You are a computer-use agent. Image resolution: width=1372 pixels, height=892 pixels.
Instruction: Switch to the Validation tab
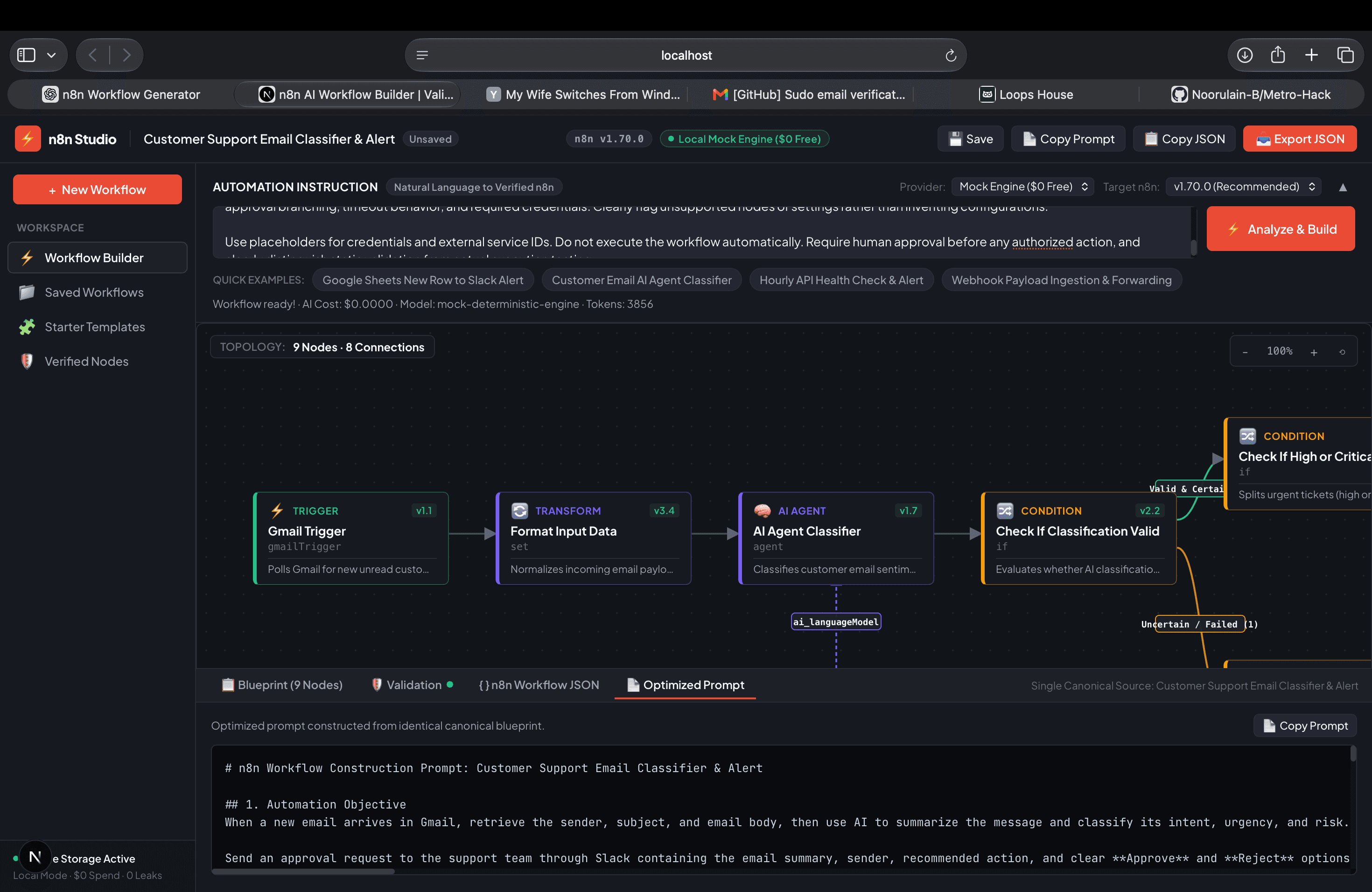tap(412, 684)
